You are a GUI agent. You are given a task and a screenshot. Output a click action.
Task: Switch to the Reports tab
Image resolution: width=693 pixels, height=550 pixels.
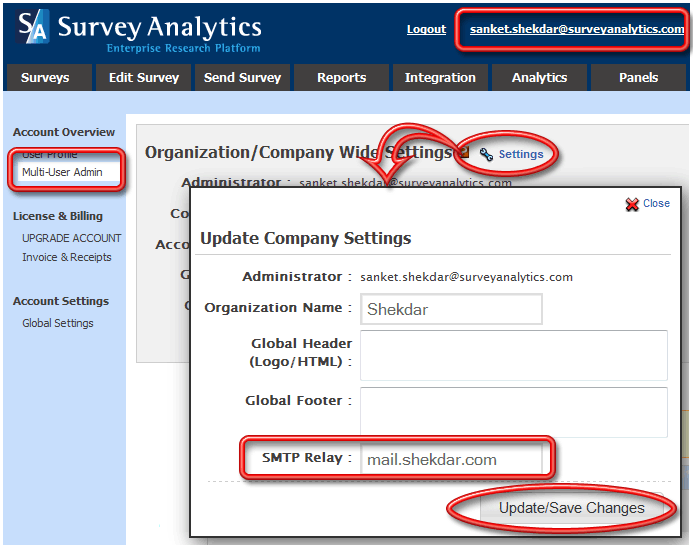341,78
